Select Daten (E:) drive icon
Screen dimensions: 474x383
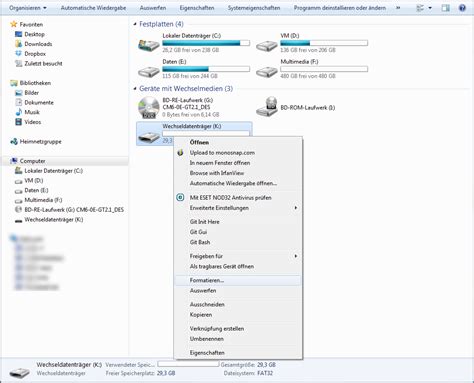click(x=149, y=71)
